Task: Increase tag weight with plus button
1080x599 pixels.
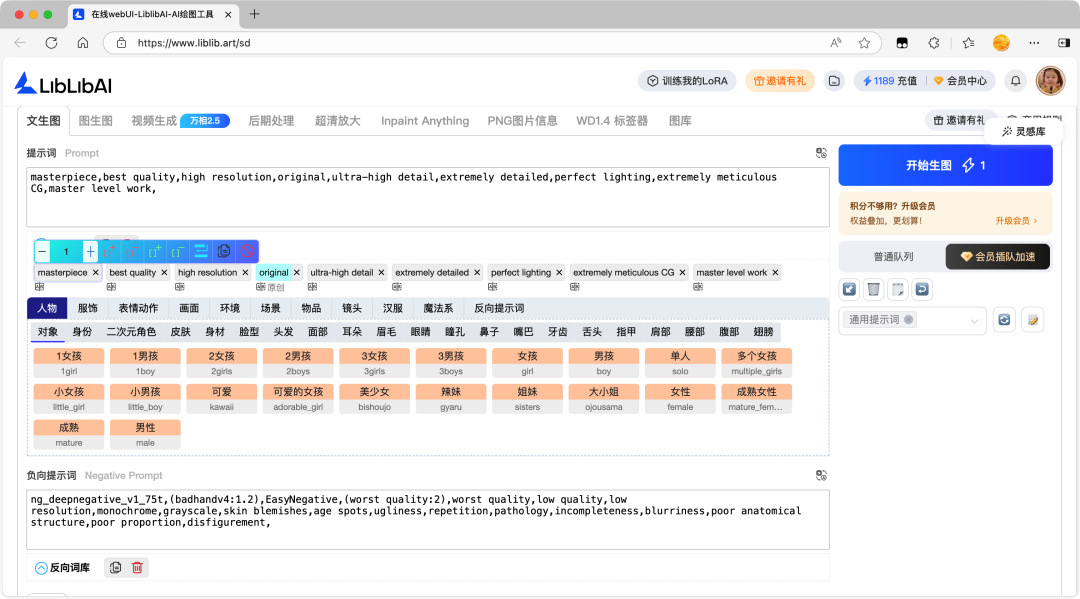Action: tap(90, 251)
